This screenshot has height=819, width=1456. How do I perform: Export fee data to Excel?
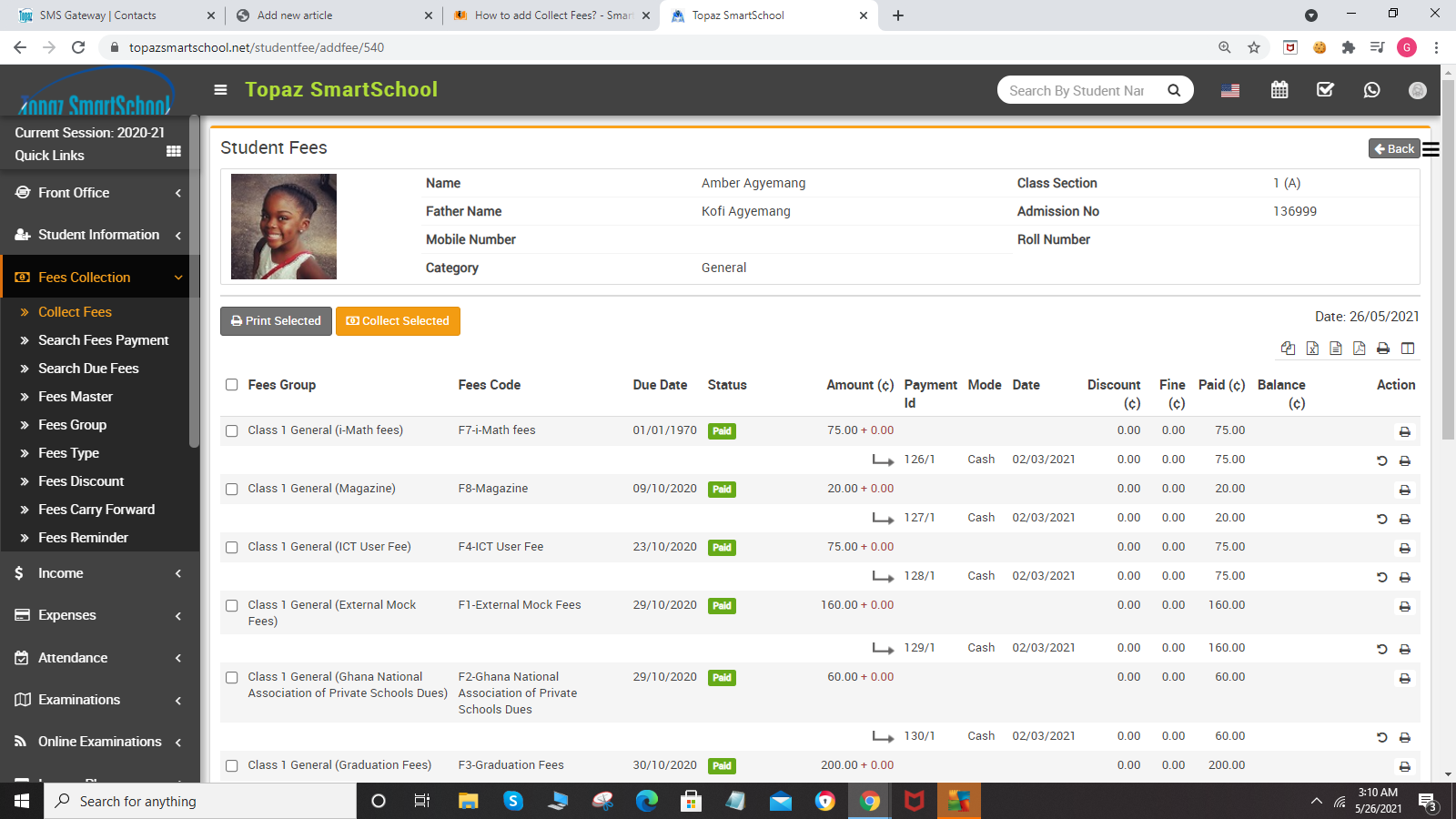(1312, 349)
